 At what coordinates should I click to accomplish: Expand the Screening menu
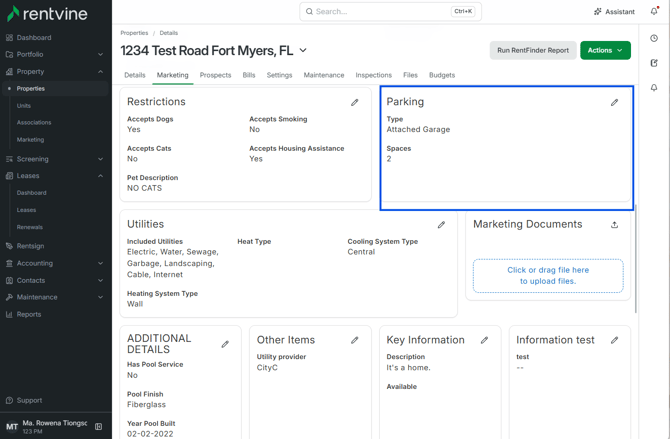pos(100,159)
